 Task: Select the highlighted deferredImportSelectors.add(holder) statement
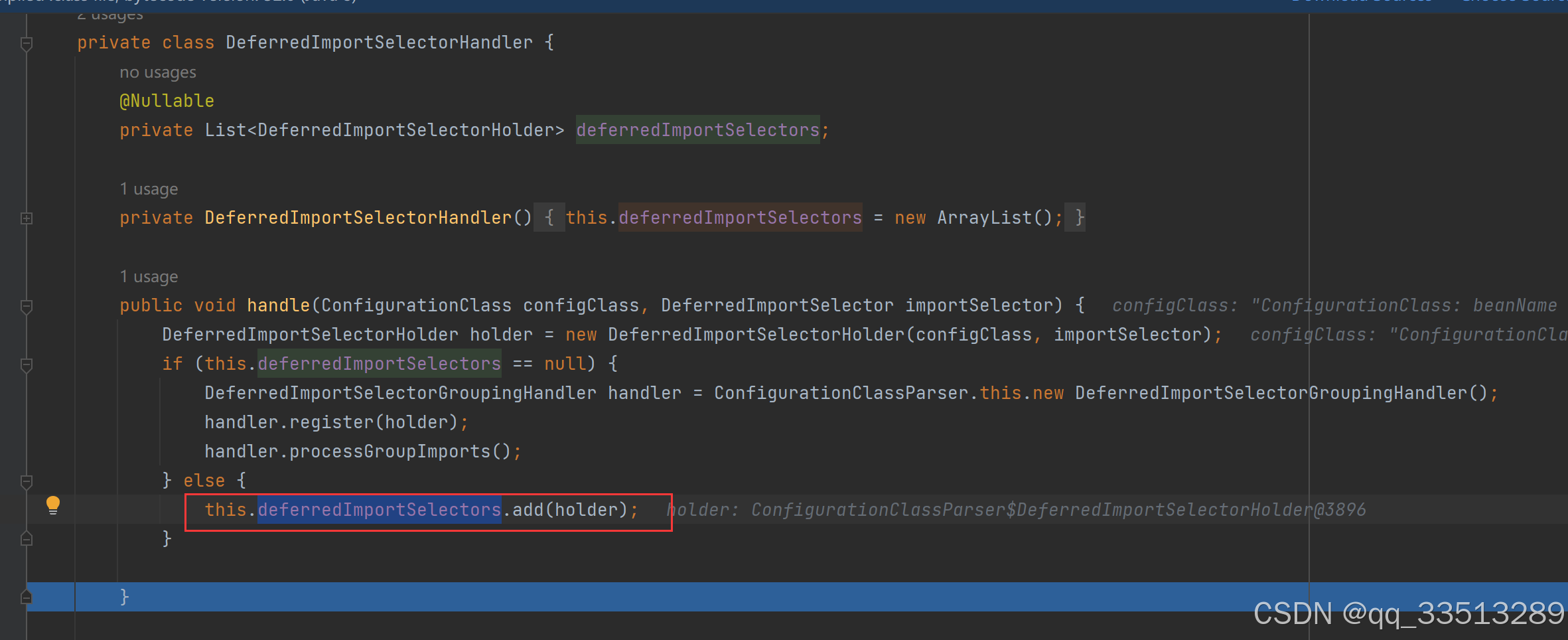click(421, 509)
